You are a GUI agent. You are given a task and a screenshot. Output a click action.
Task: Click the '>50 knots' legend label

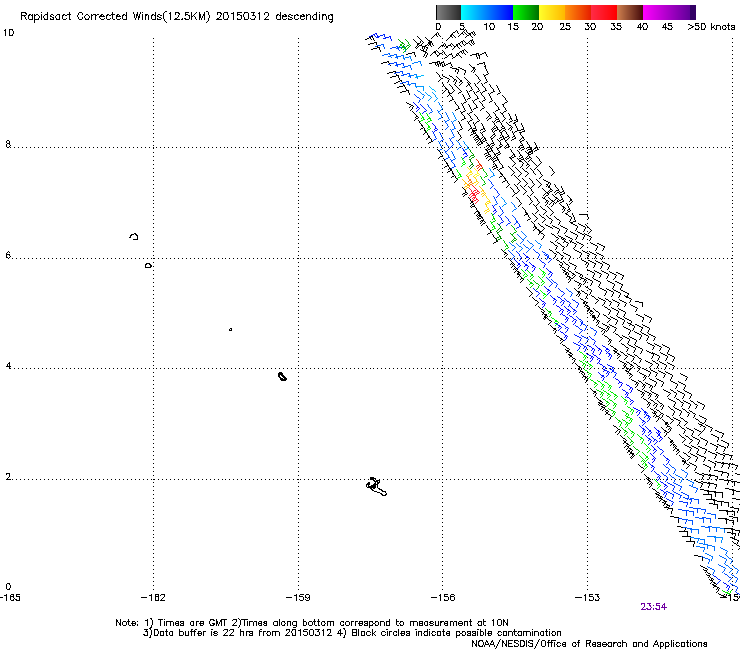click(711, 27)
